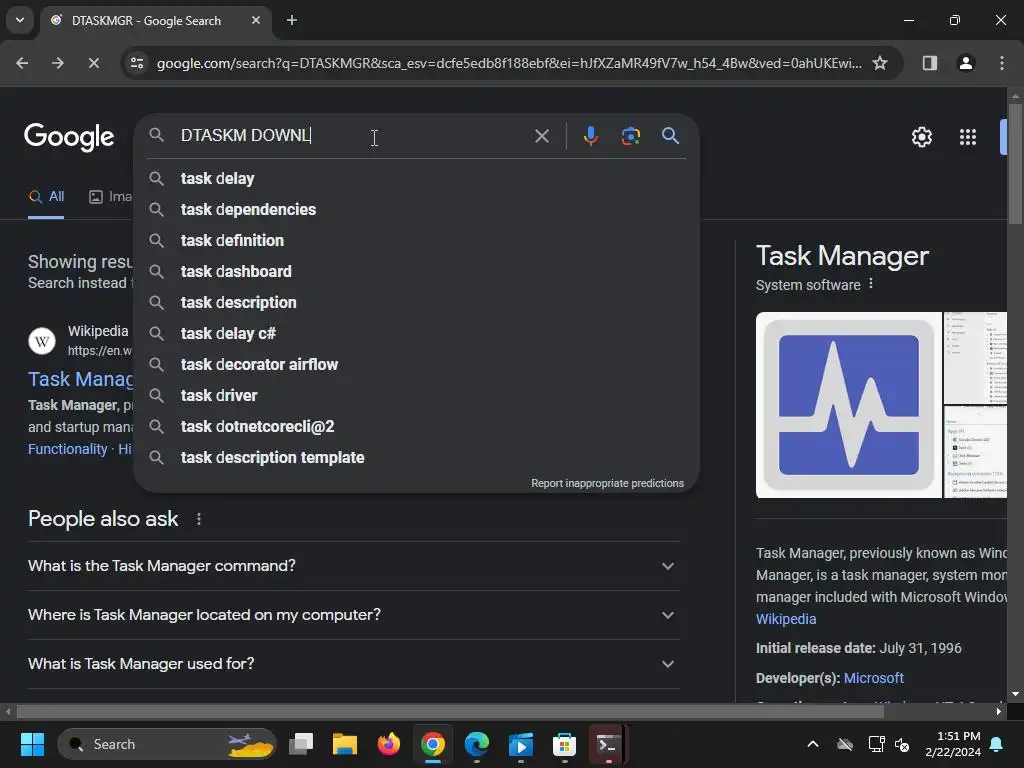Expand 'What is the Task Manager command?'
This screenshot has height=768, width=1024.
pos(353,566)
